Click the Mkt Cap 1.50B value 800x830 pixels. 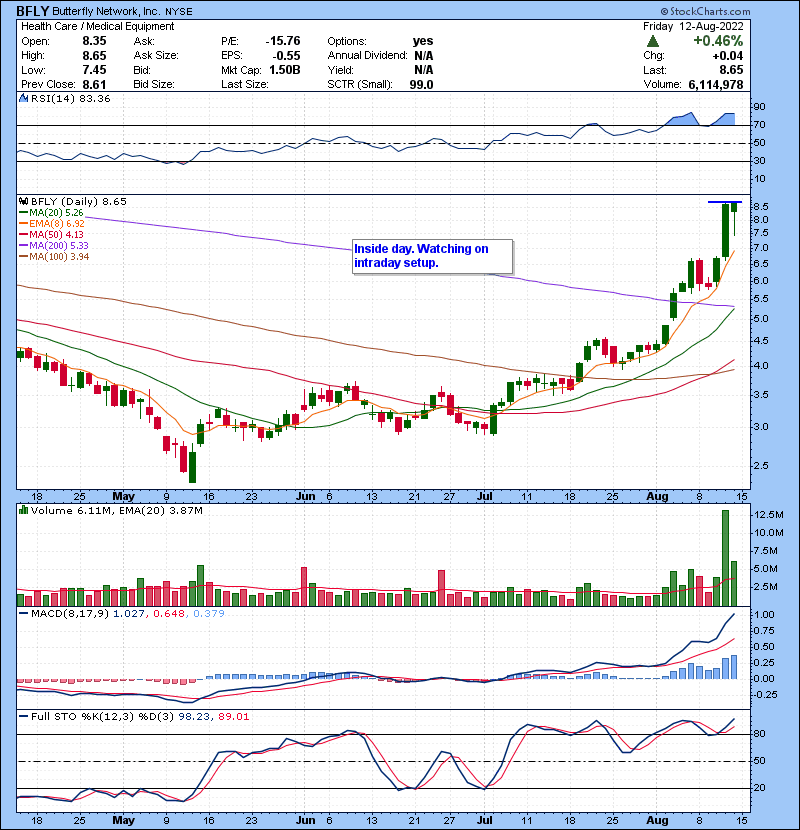click(x=285, y=70)
